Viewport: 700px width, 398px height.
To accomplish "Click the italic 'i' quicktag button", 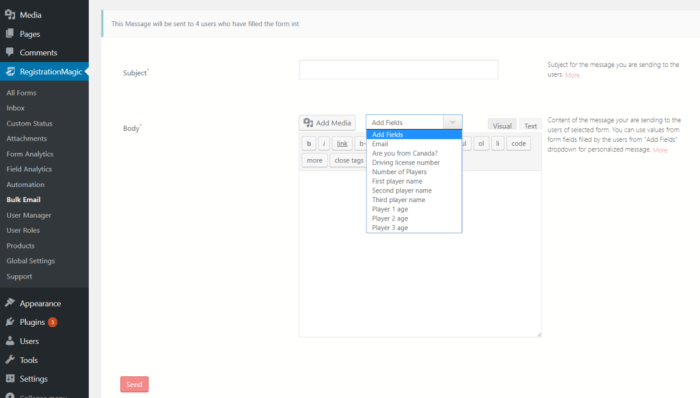I will 324,143.
